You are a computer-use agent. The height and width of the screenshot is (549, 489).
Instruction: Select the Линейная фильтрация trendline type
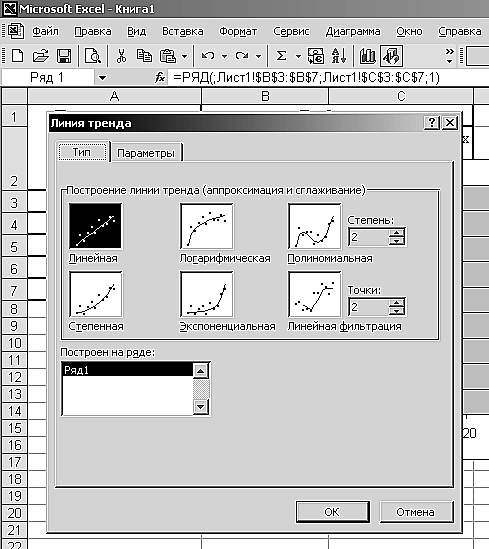(x=314, y=294)
